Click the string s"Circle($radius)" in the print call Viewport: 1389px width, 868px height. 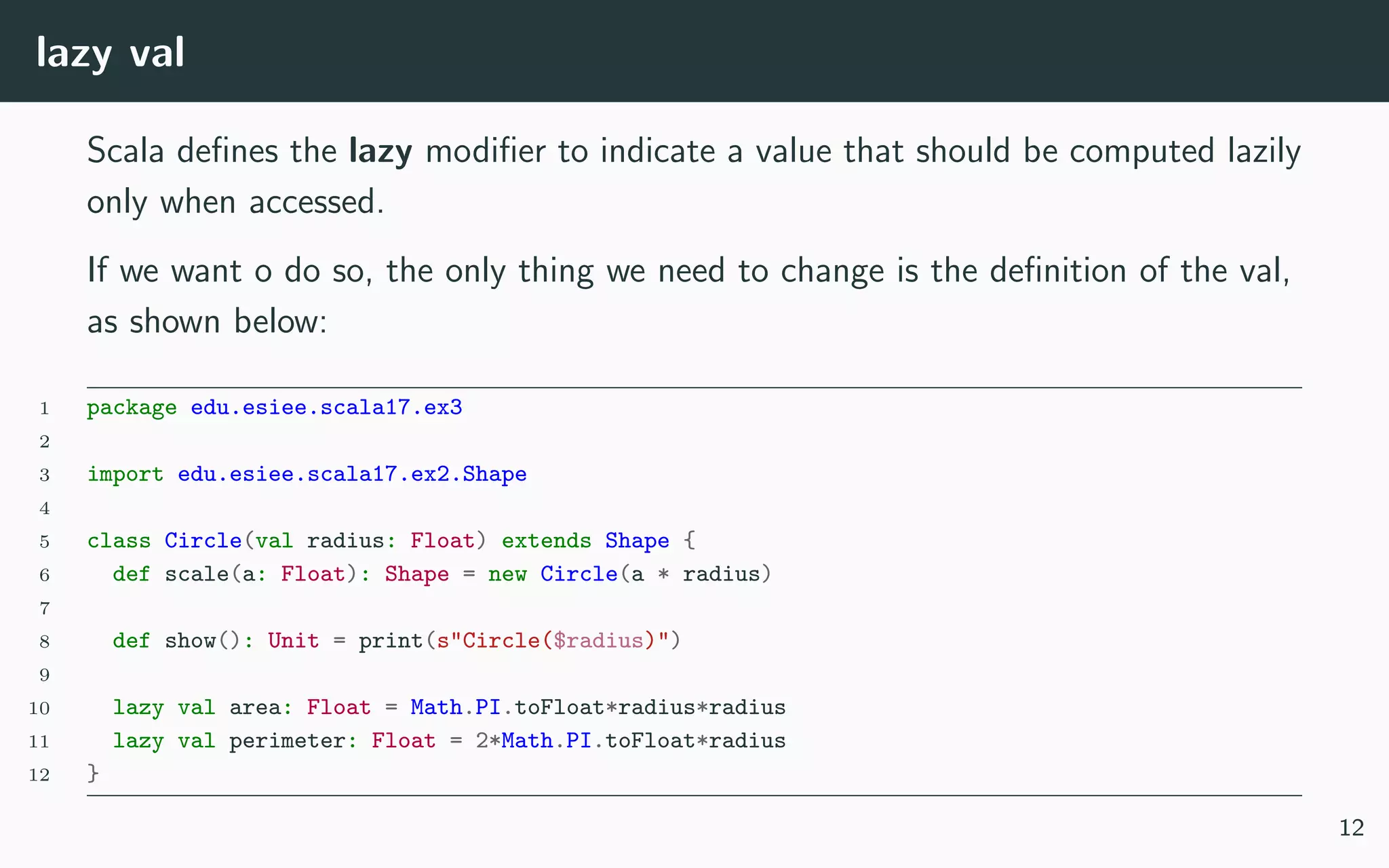pos(553,641)
